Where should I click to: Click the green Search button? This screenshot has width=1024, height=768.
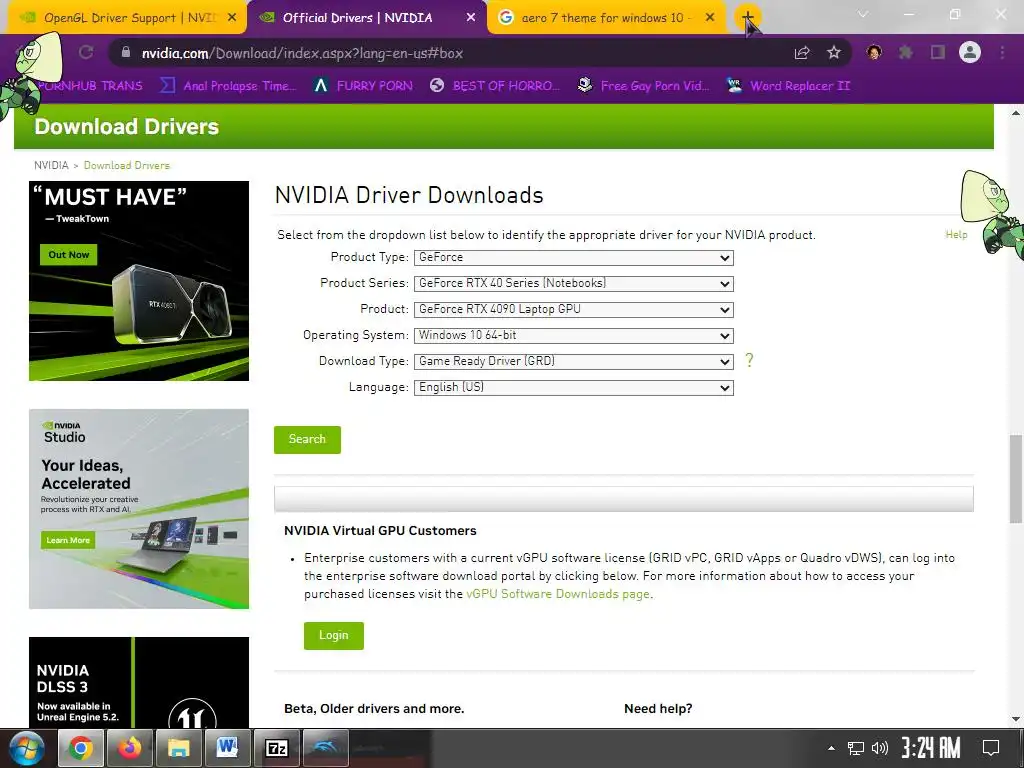click(307, 440)
